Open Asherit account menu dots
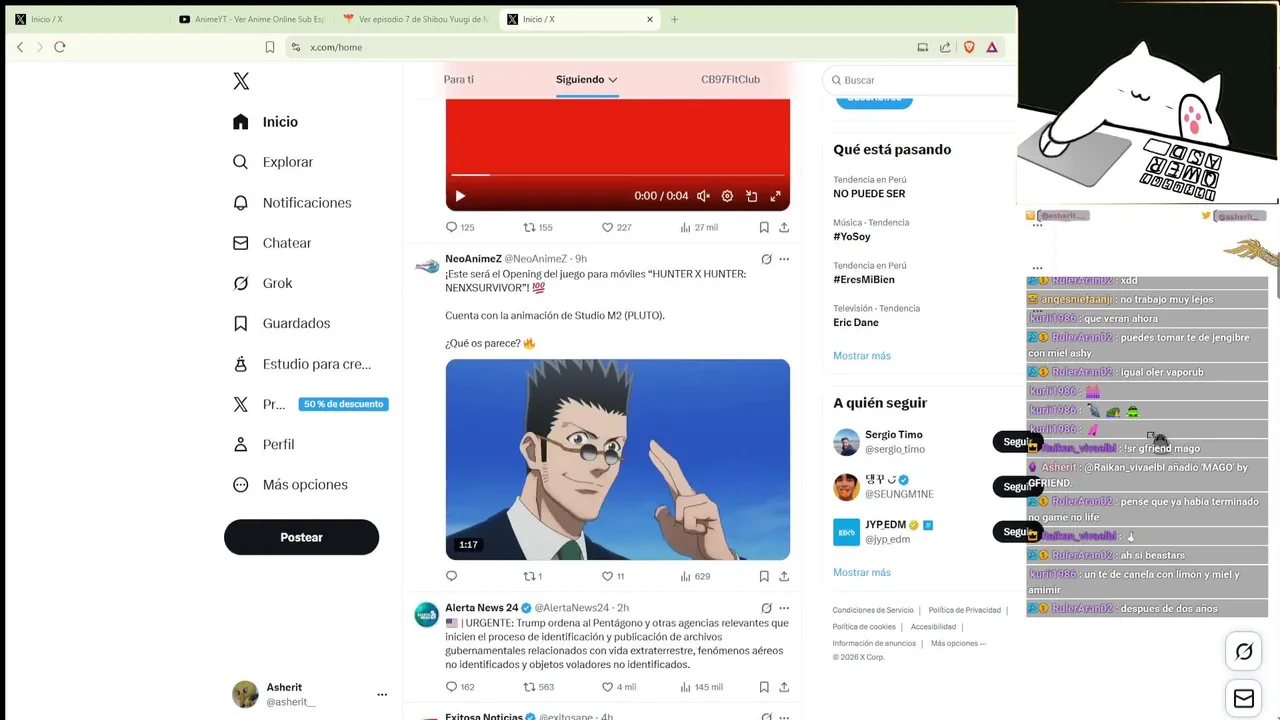Screen dimensions: 1280x720 pyautogui.click(x=382, y=694)
